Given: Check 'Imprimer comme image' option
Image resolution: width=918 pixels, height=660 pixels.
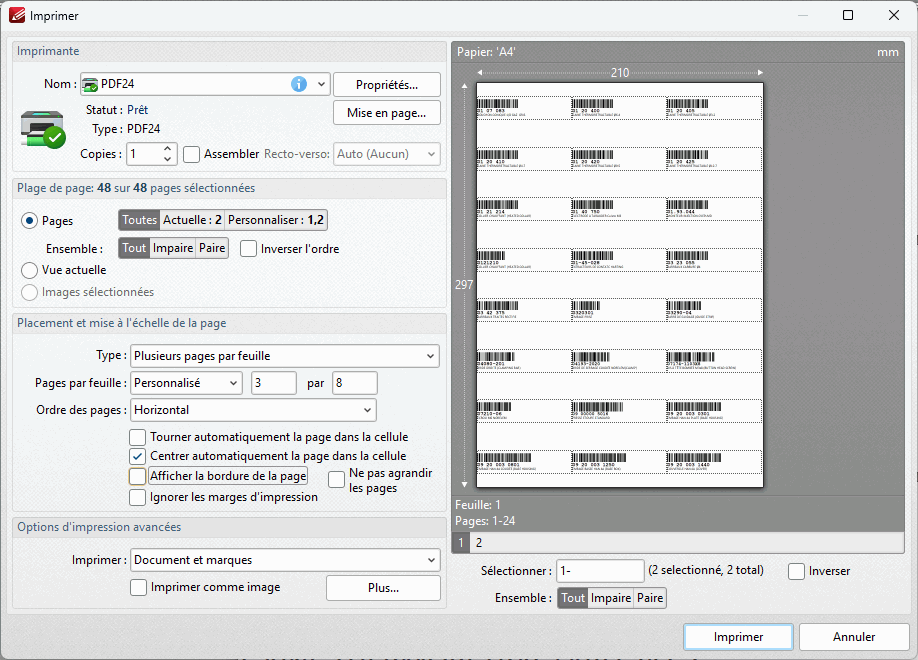Looking at the screenshot, I should pyautogui.click(x=138, y=587).
